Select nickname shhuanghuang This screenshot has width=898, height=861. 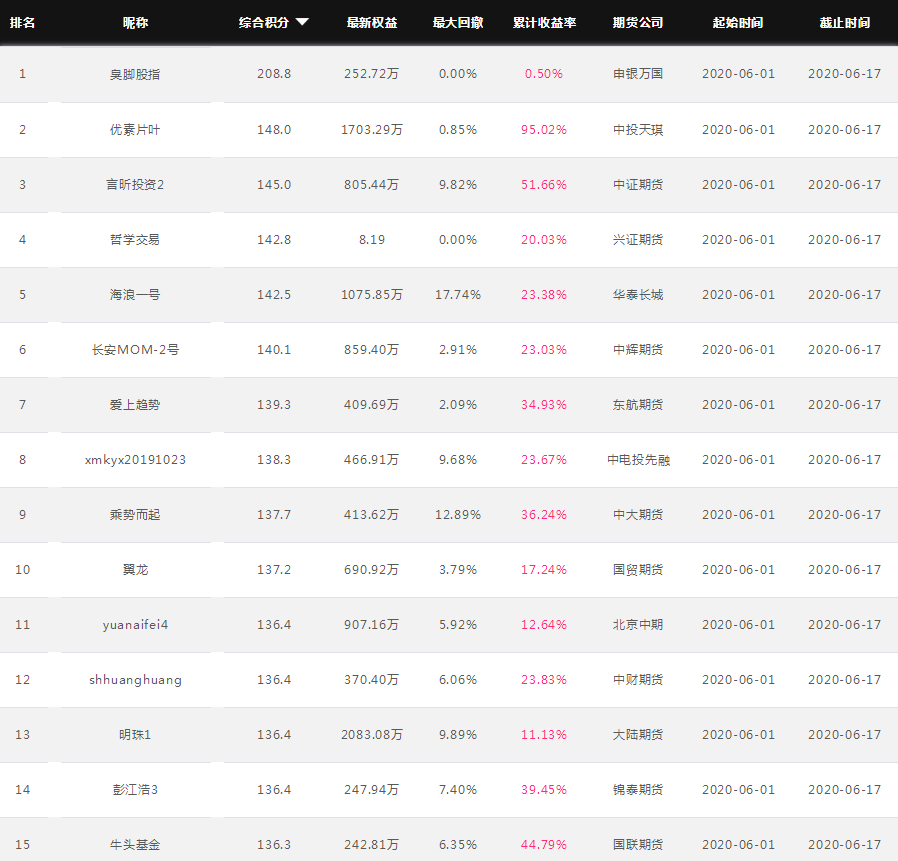[135, 680]
